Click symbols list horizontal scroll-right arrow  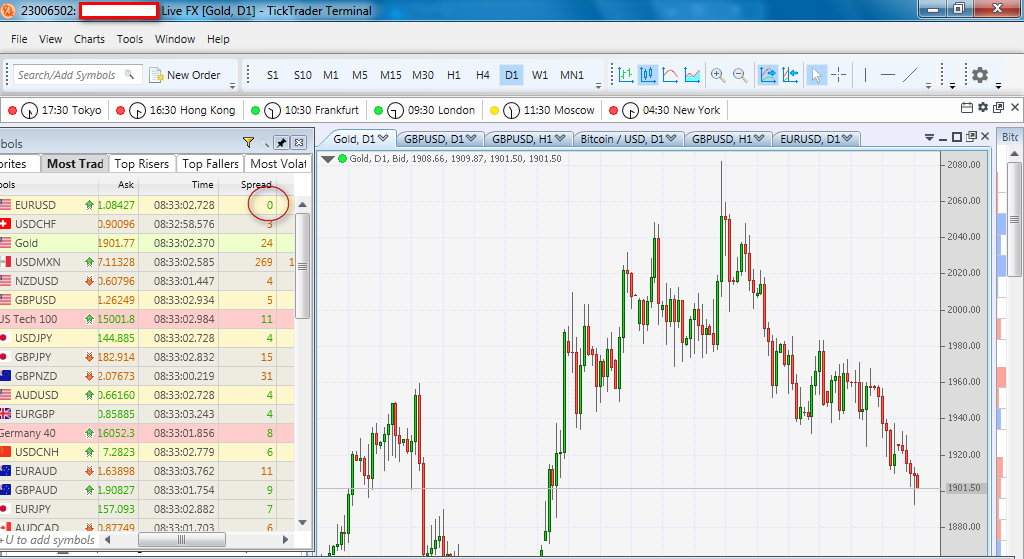(x=285, y=539)
